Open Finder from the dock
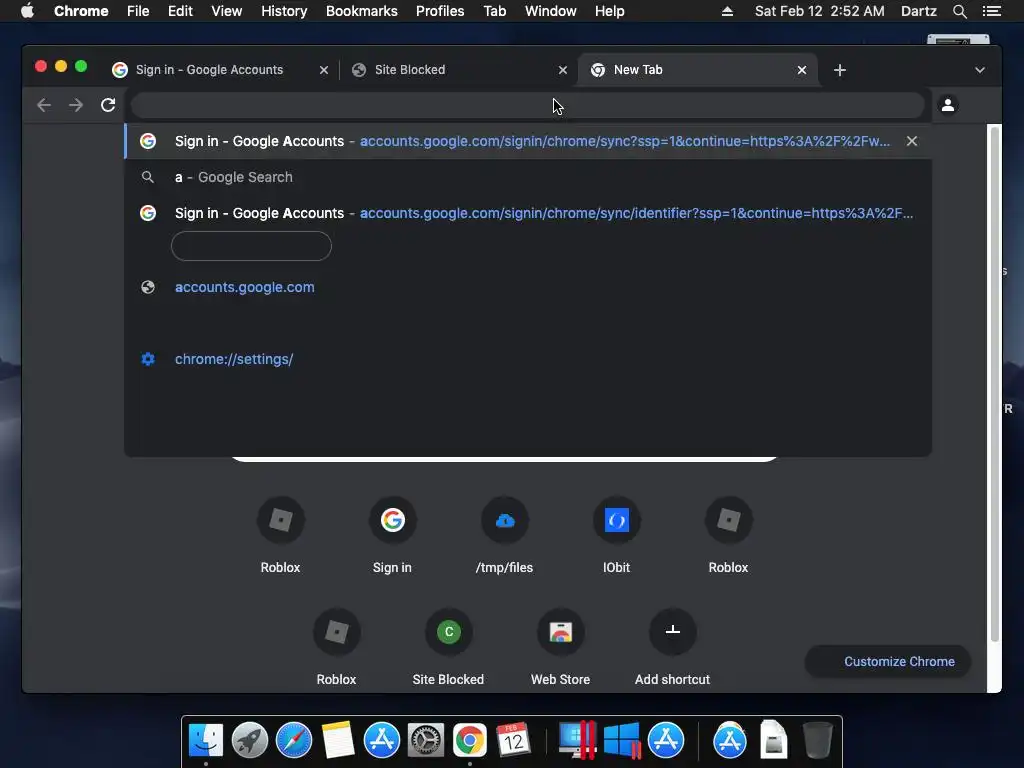 coord(206,740)
